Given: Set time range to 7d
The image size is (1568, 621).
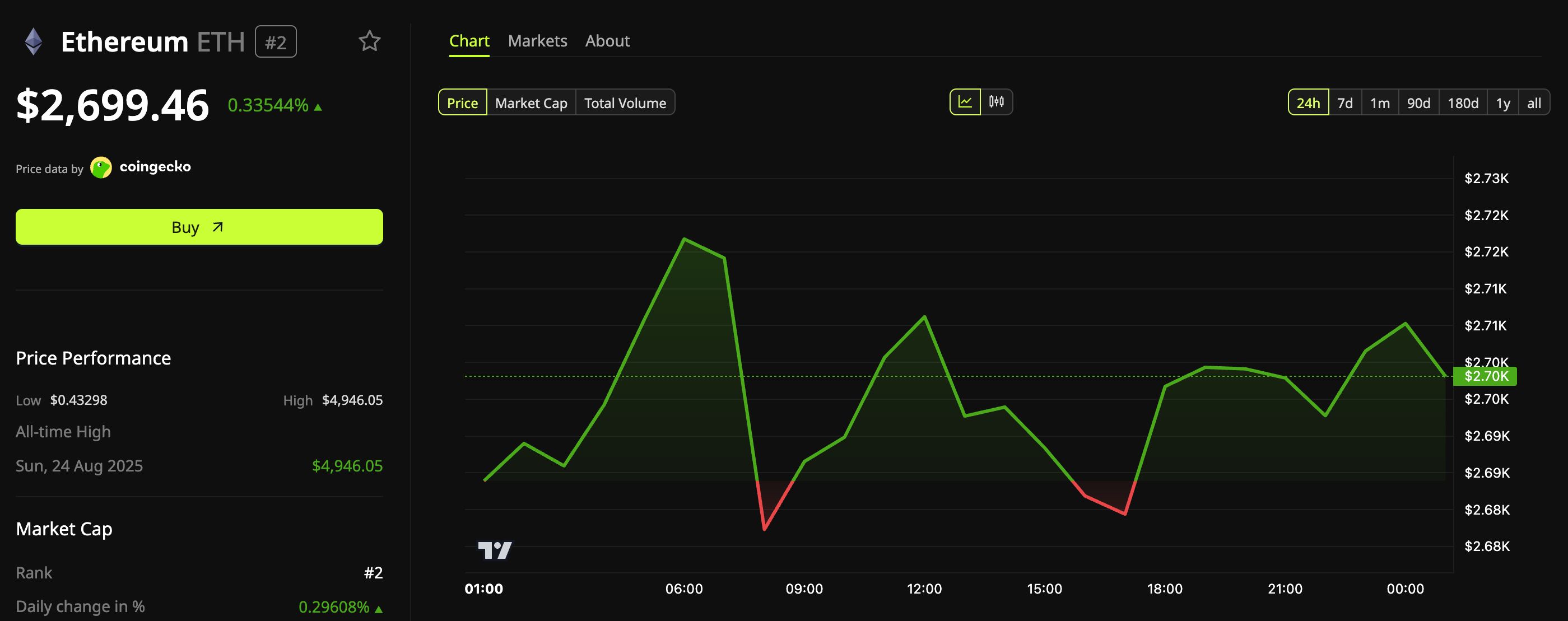Looking at the screenshot, I should point(1345,103).
